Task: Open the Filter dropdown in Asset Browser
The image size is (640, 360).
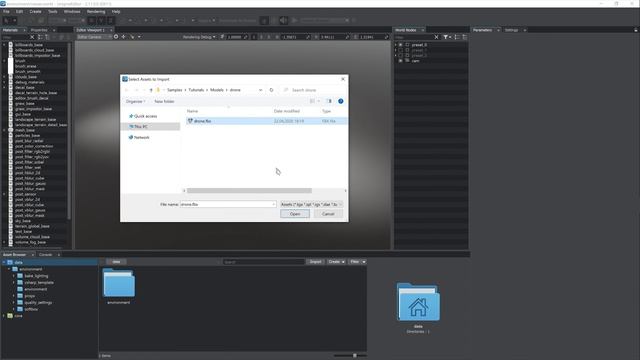Action: 357,262
